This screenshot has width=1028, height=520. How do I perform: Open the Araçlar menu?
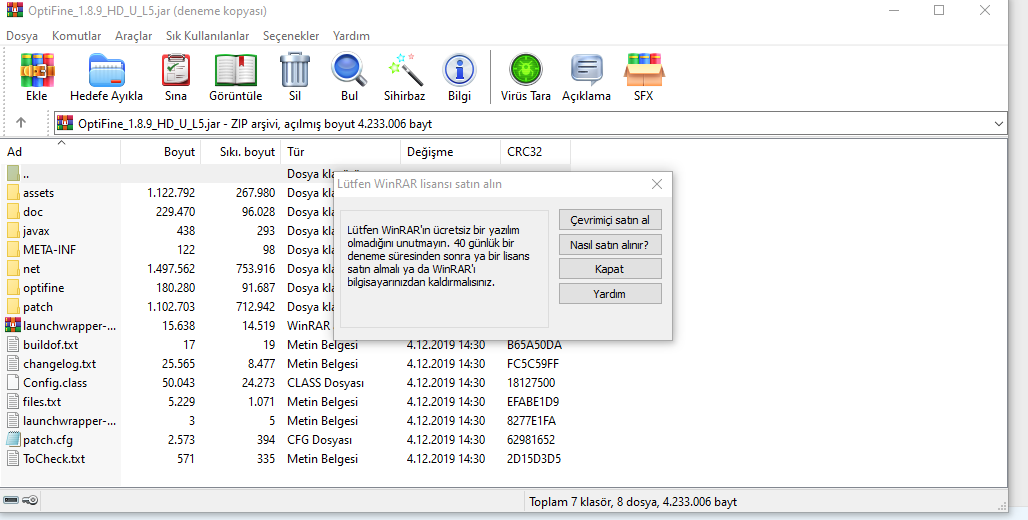point(134,36)
